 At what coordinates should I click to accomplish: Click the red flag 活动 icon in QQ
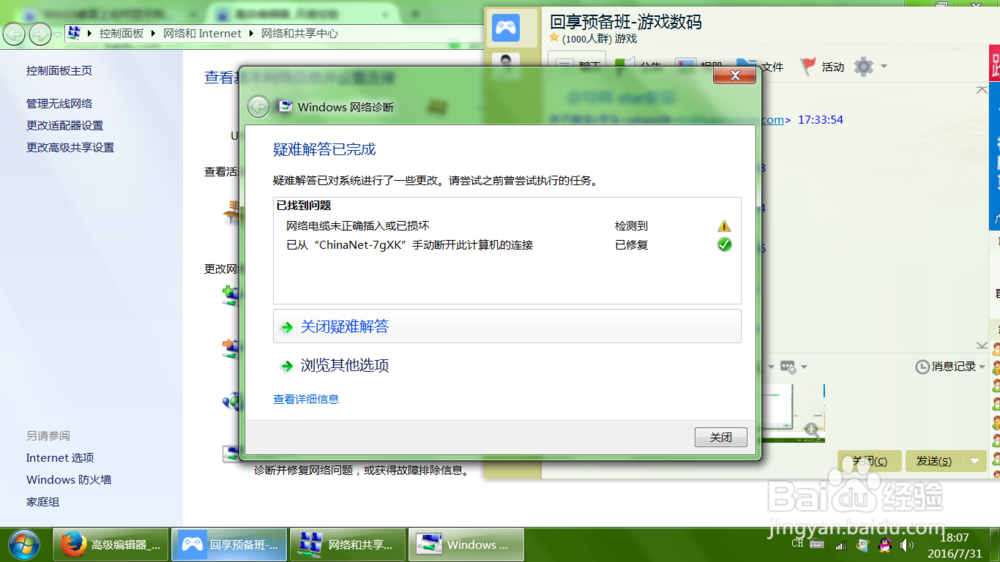pos(808,66)
